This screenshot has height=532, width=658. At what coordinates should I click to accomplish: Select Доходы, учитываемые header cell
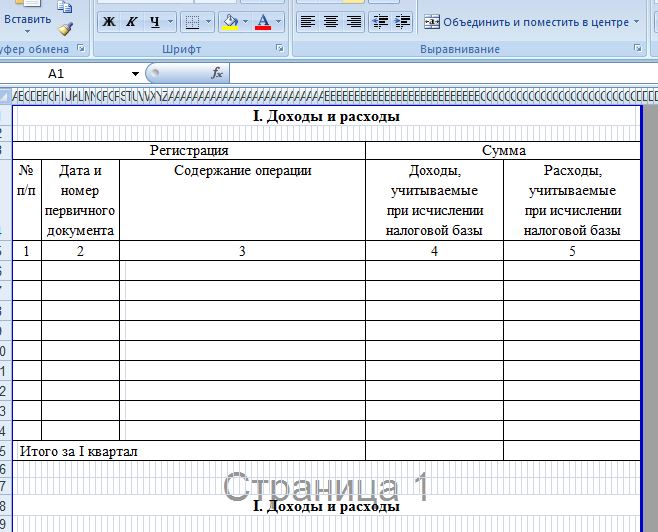(x=434, y=200)
